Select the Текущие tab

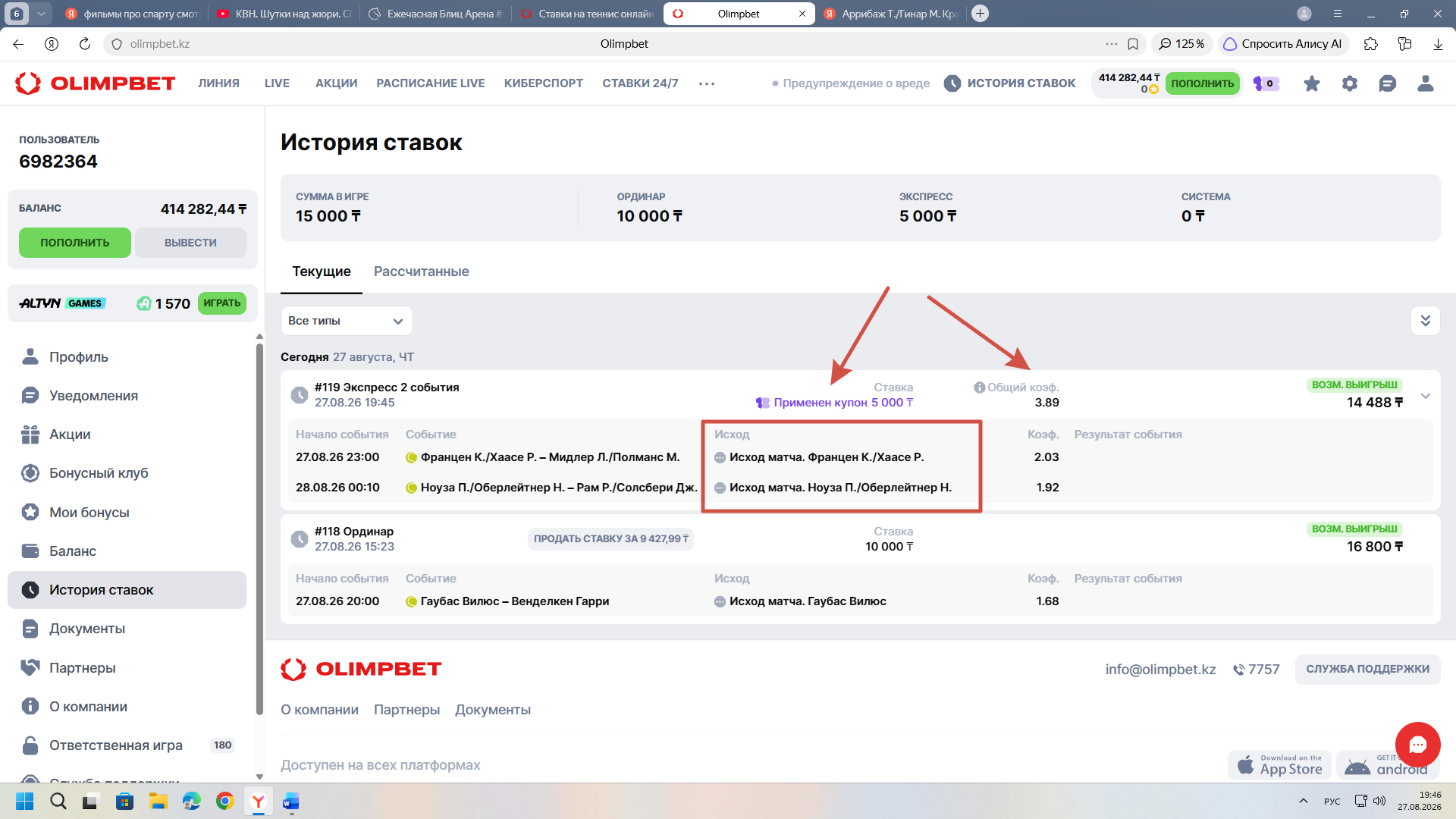pyautogui.click(x=322, y=271)
